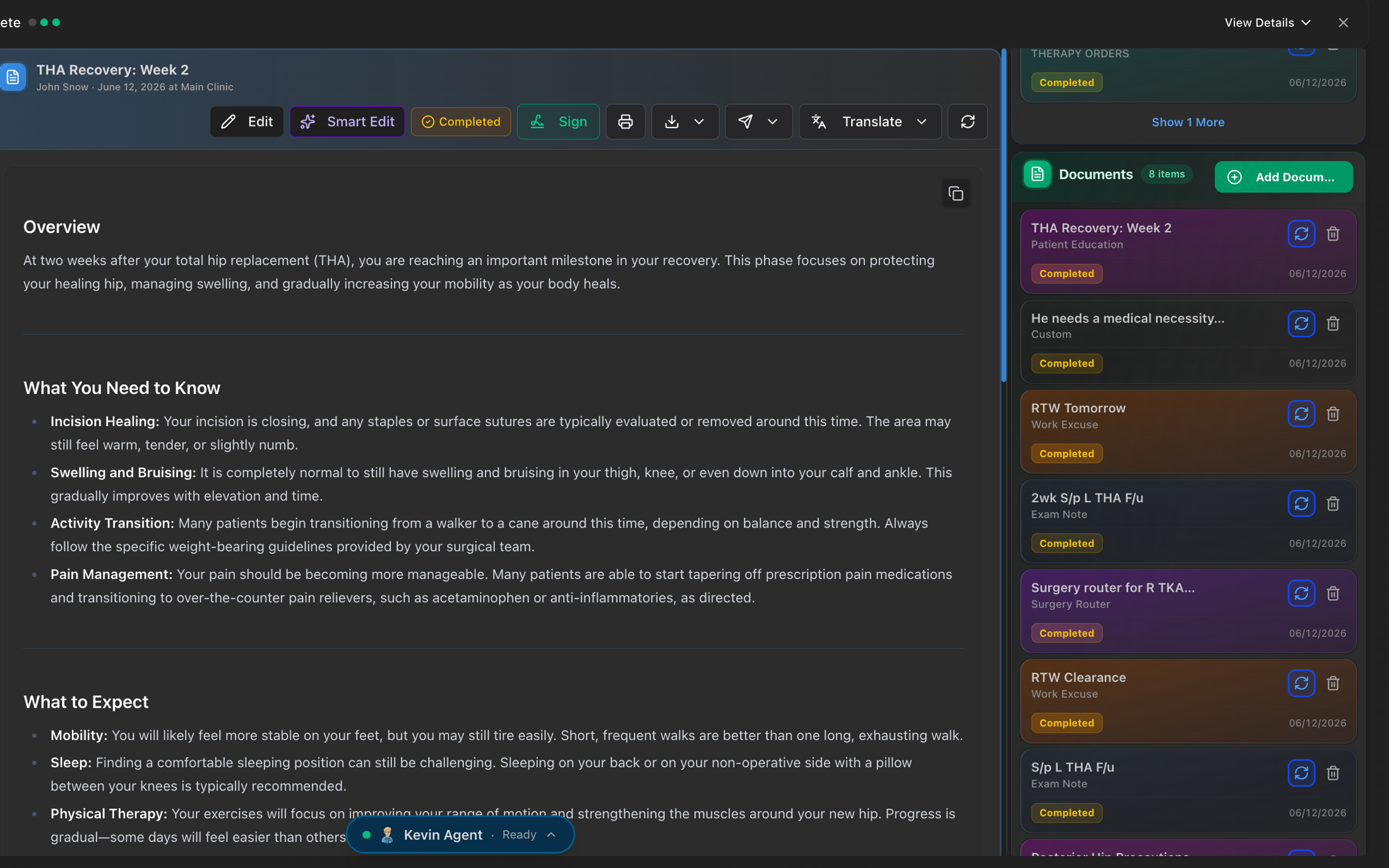Delete Surgery router for R TKA document

pos(1333,593)
